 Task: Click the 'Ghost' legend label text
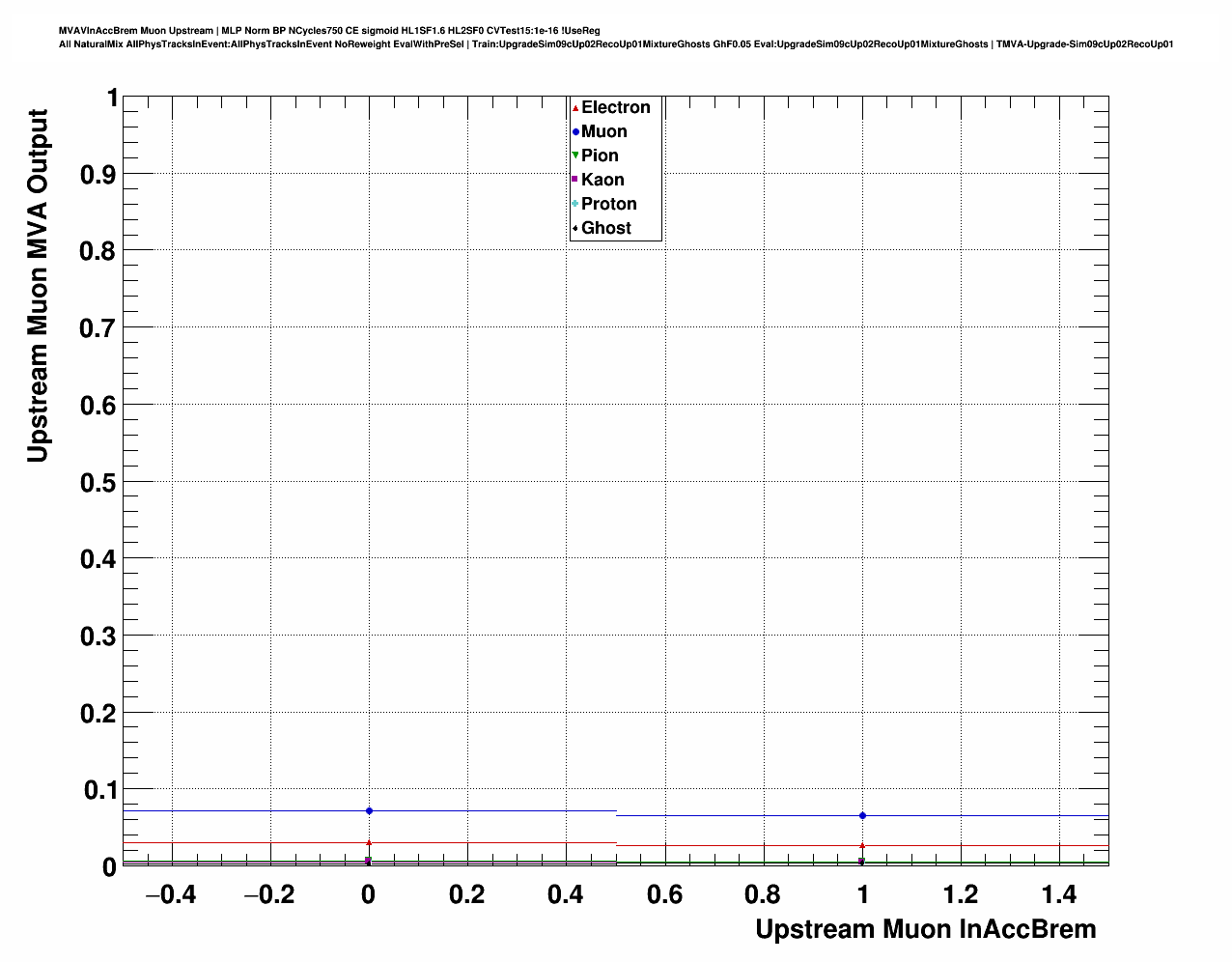coord(606,228)
